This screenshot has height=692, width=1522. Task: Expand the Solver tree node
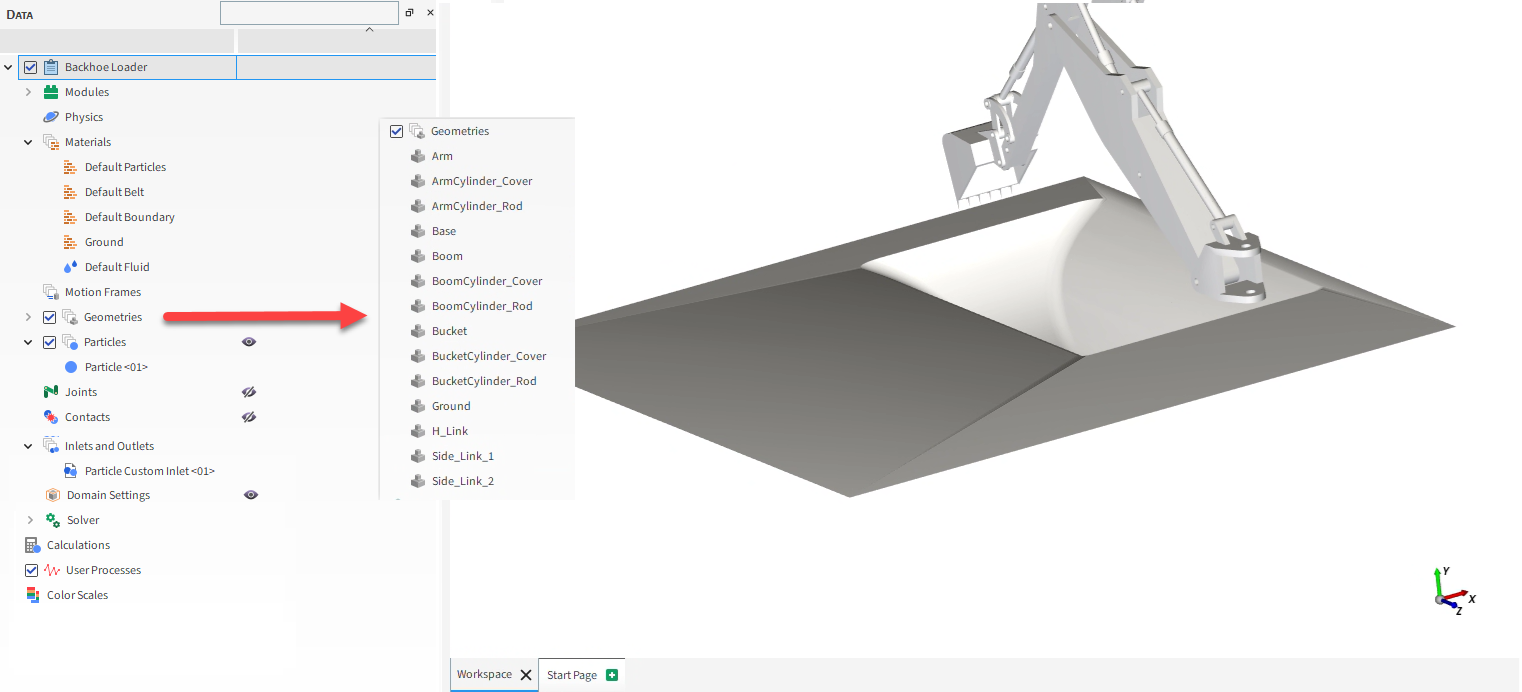coord(30,520)
